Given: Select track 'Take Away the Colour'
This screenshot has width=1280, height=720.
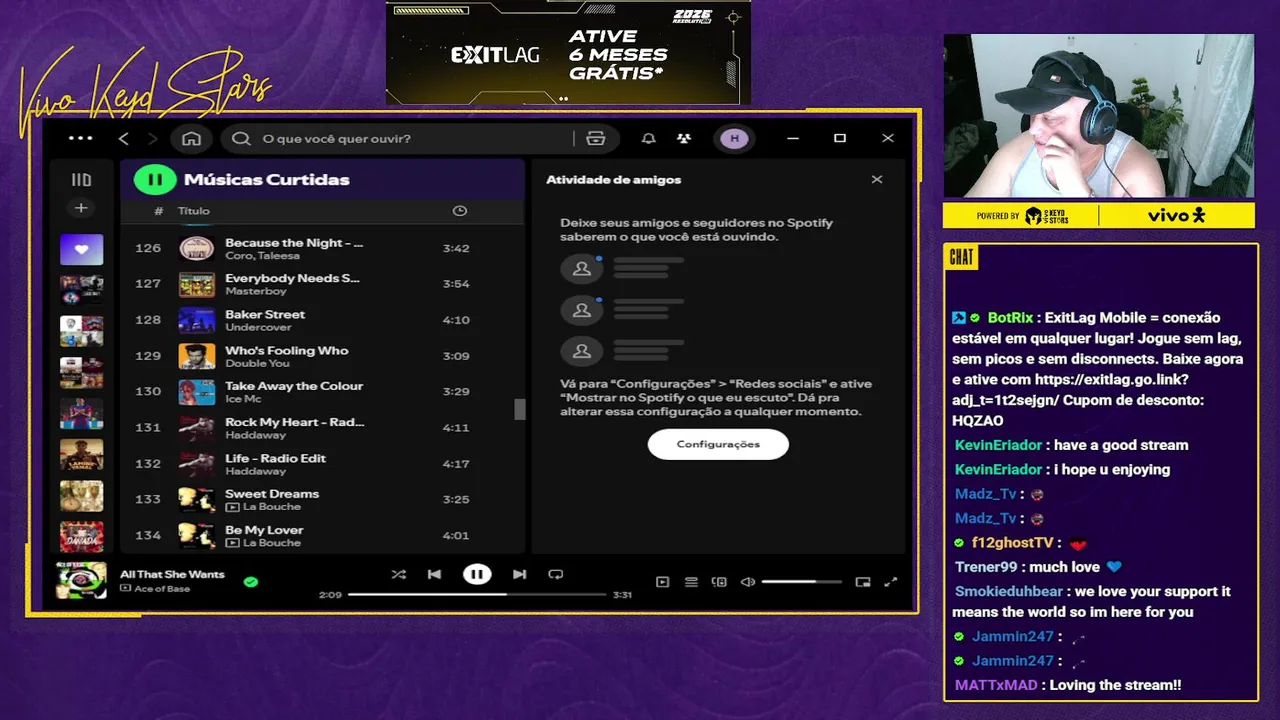Looking at the screenshot, I should (322, 391).
